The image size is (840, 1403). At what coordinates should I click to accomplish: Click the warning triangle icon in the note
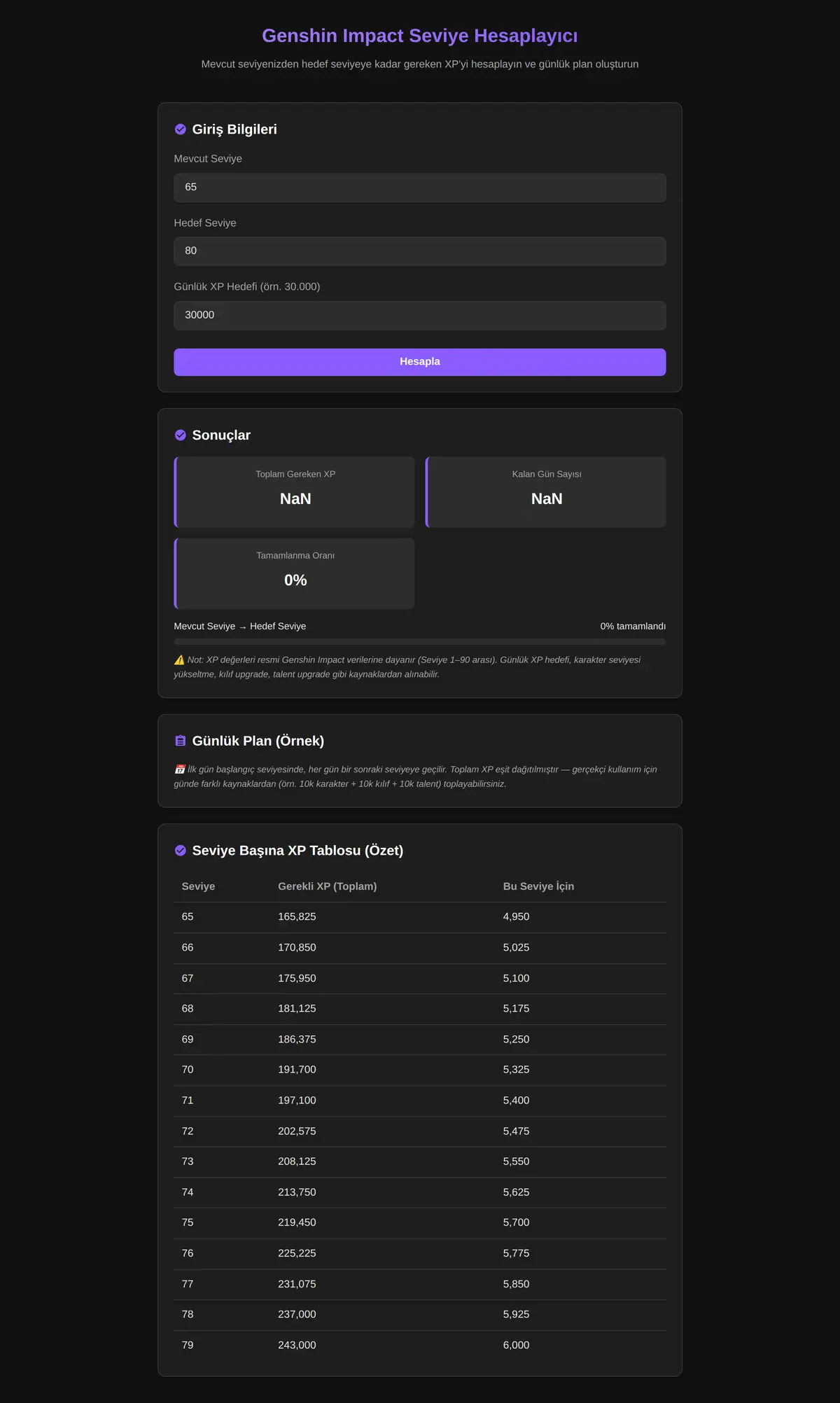point(179,660)
